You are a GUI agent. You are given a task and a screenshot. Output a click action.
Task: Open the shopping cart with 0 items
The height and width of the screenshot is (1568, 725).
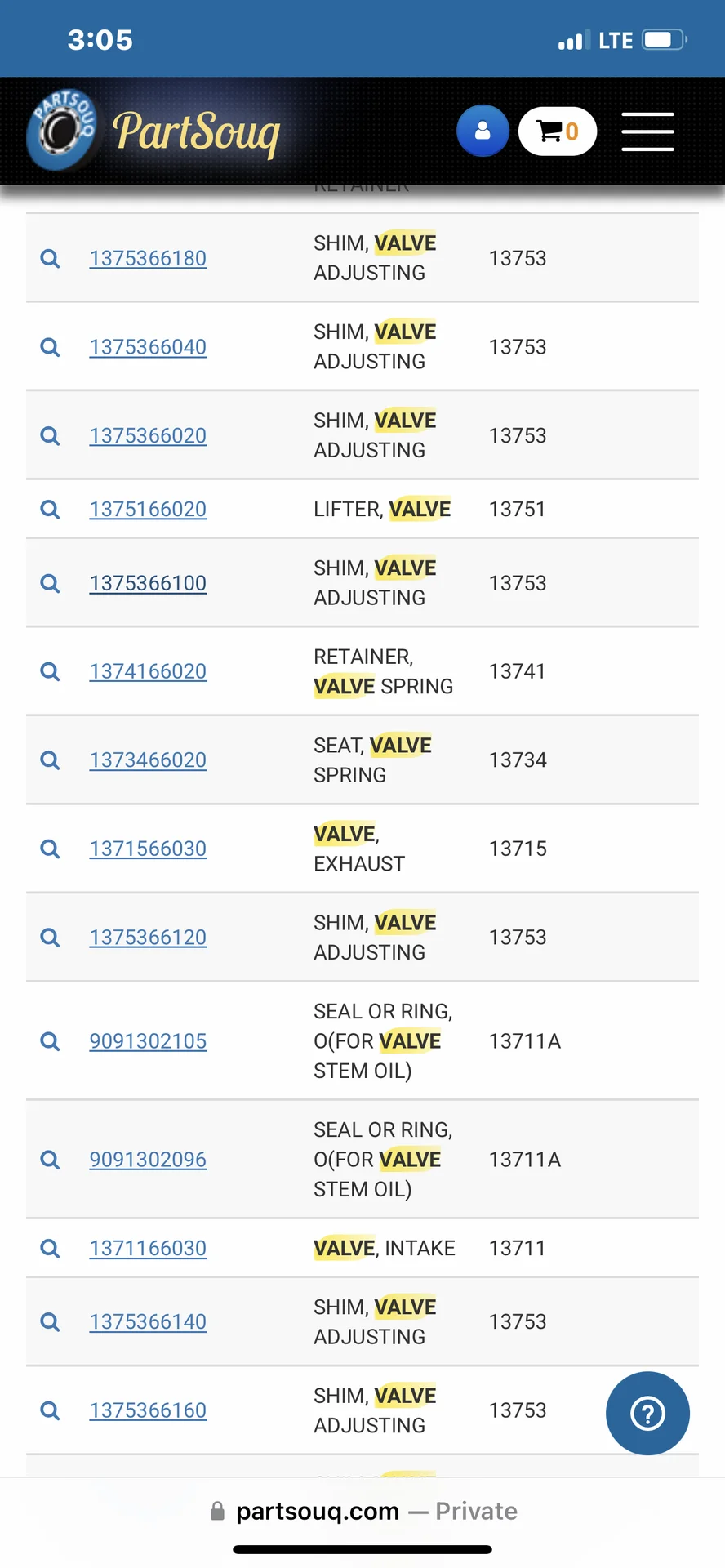pyautogui.click(x=558, y=131)
